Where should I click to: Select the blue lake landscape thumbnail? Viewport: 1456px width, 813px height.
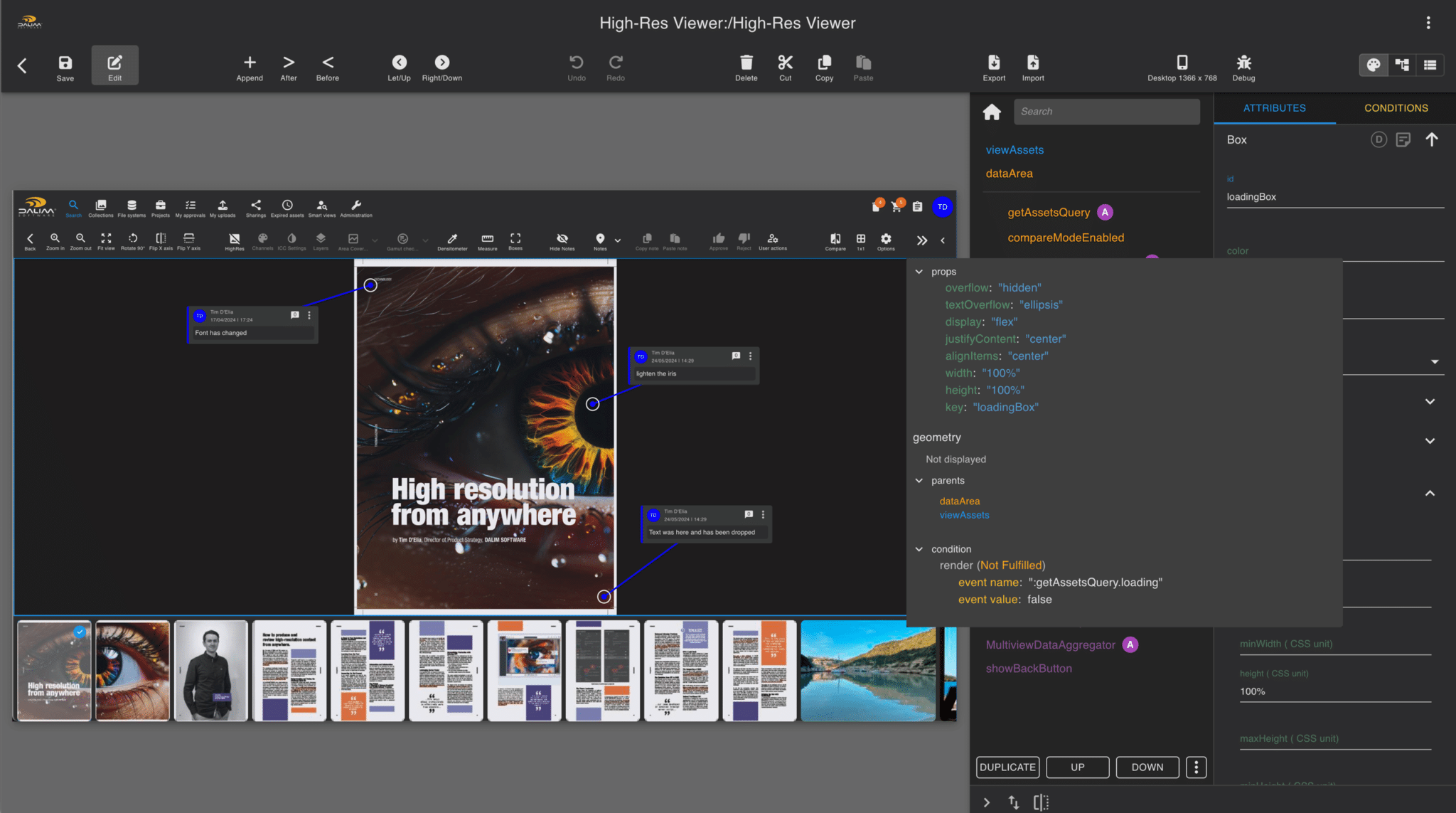(x=868, y=671)
